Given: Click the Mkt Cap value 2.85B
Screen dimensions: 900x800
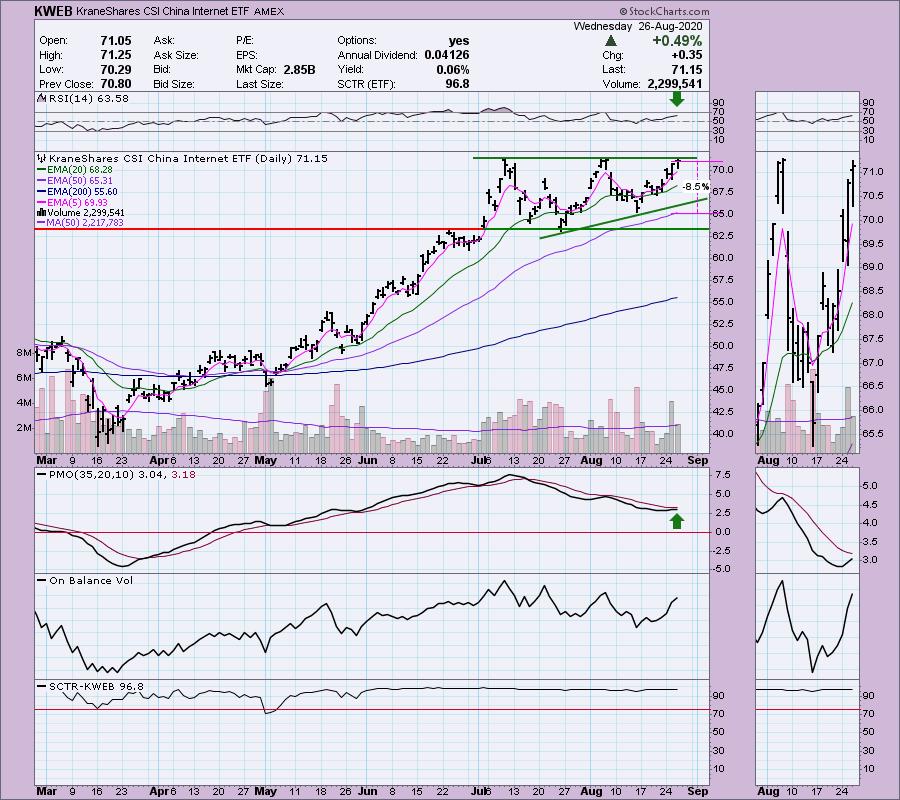Looking at the screenshot, I should [299, 69].
